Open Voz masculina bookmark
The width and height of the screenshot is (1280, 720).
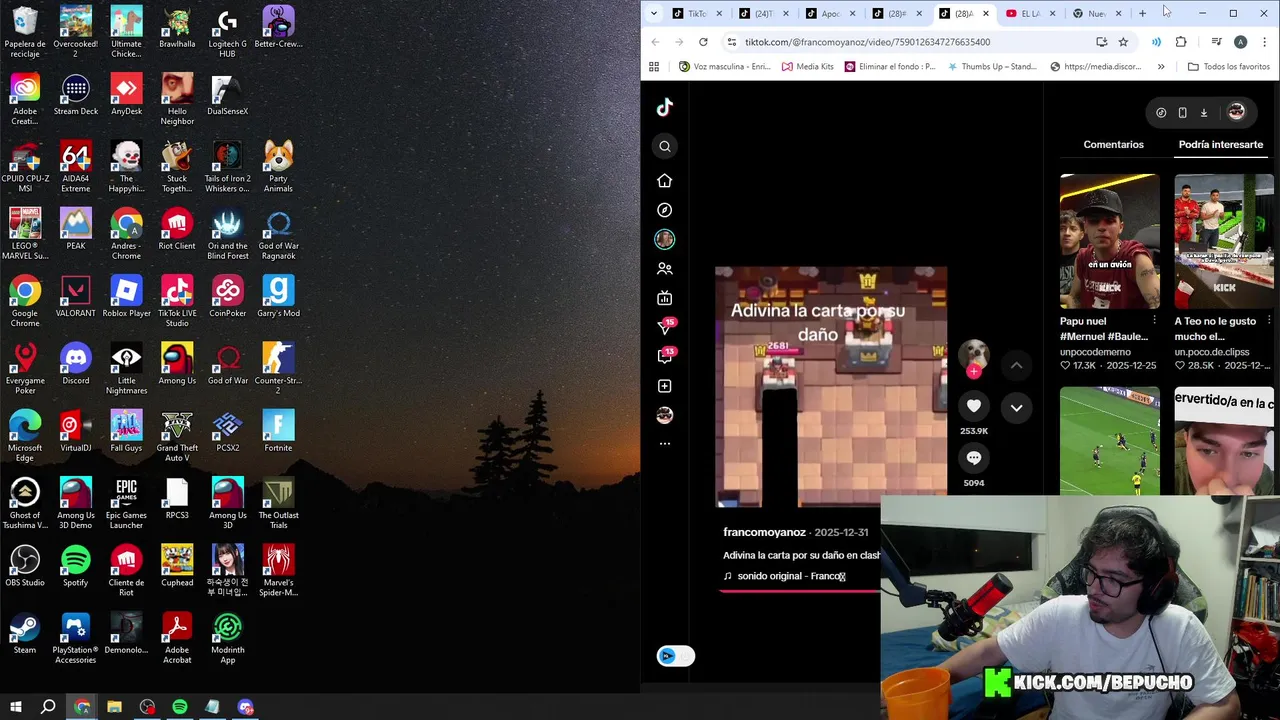coord(724,67)
